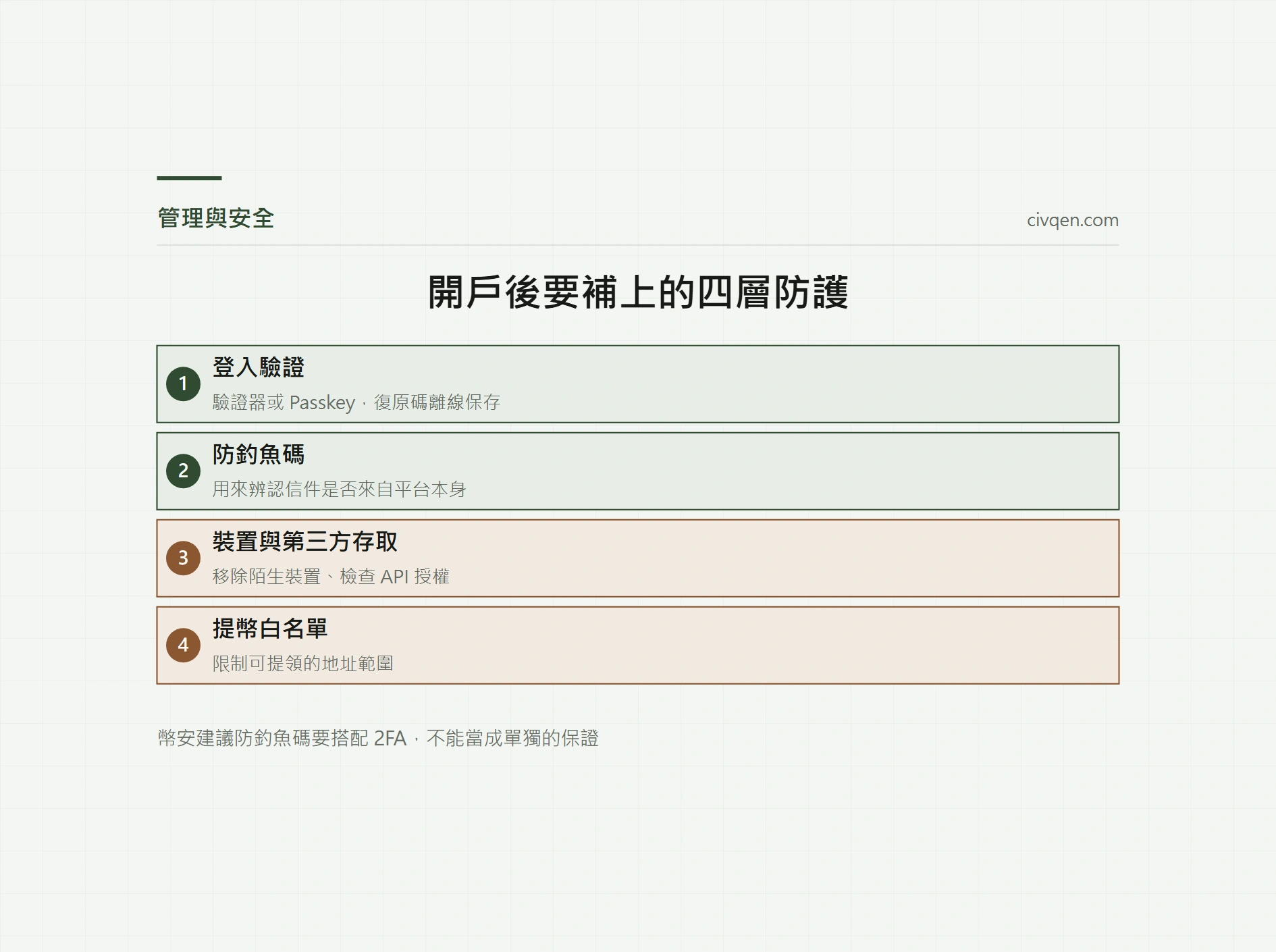Click the footnote starting with 幣安建議防釣魚碼
The width and height of the screenshot is (1276, 952).
pos(378,739)
